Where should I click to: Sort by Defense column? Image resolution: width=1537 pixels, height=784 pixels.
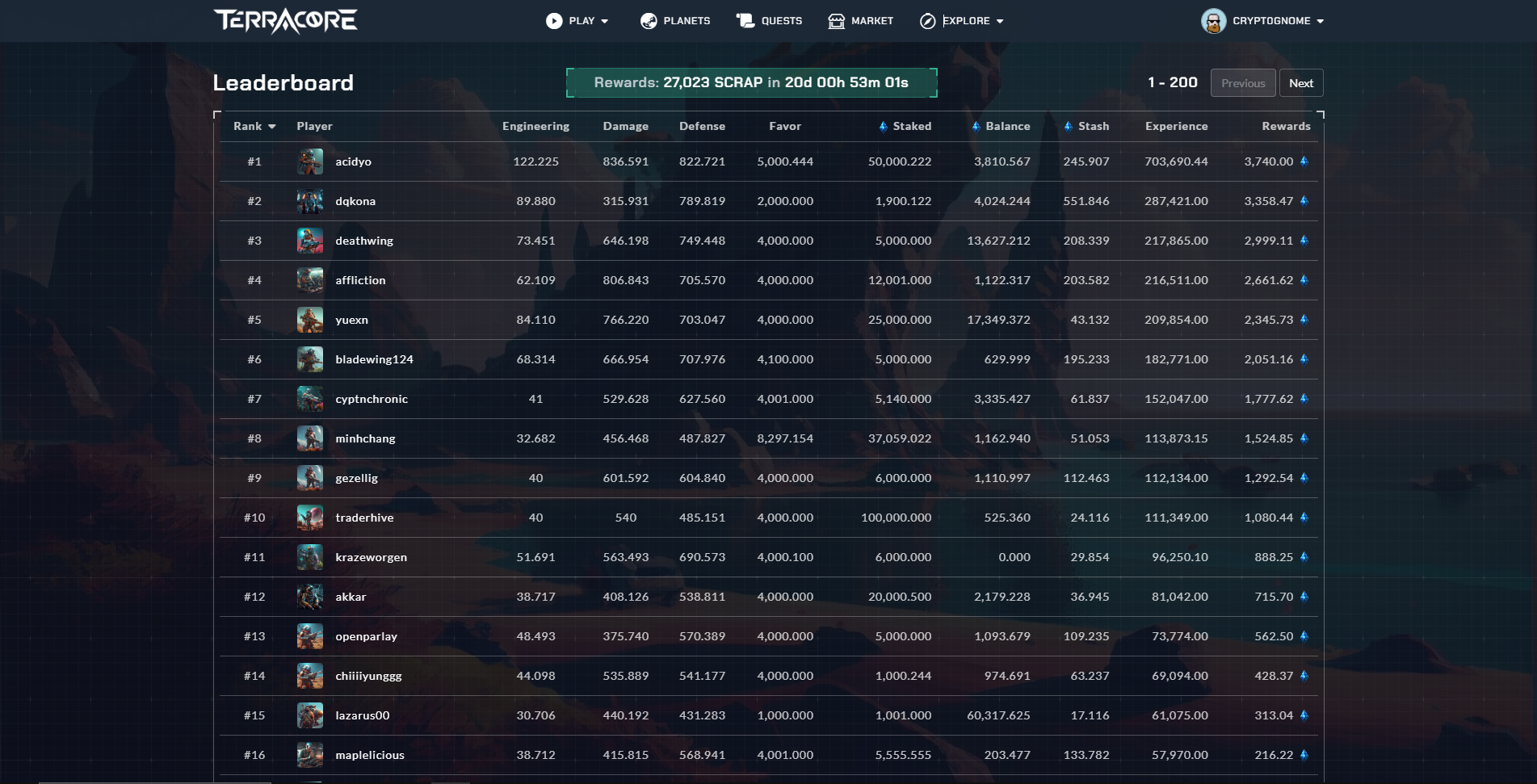point(702,126)
